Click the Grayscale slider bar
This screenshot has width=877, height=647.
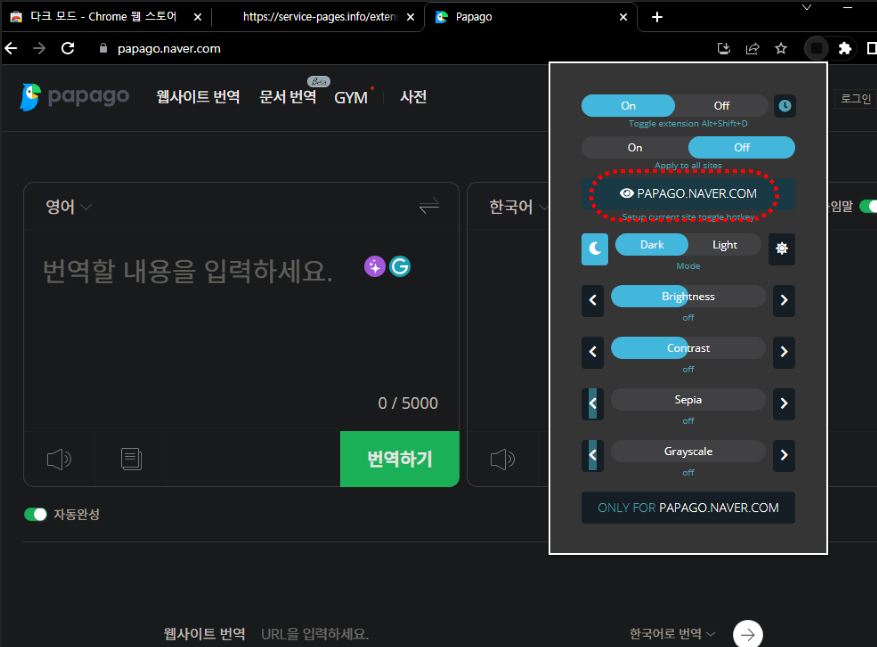[688, 451]
